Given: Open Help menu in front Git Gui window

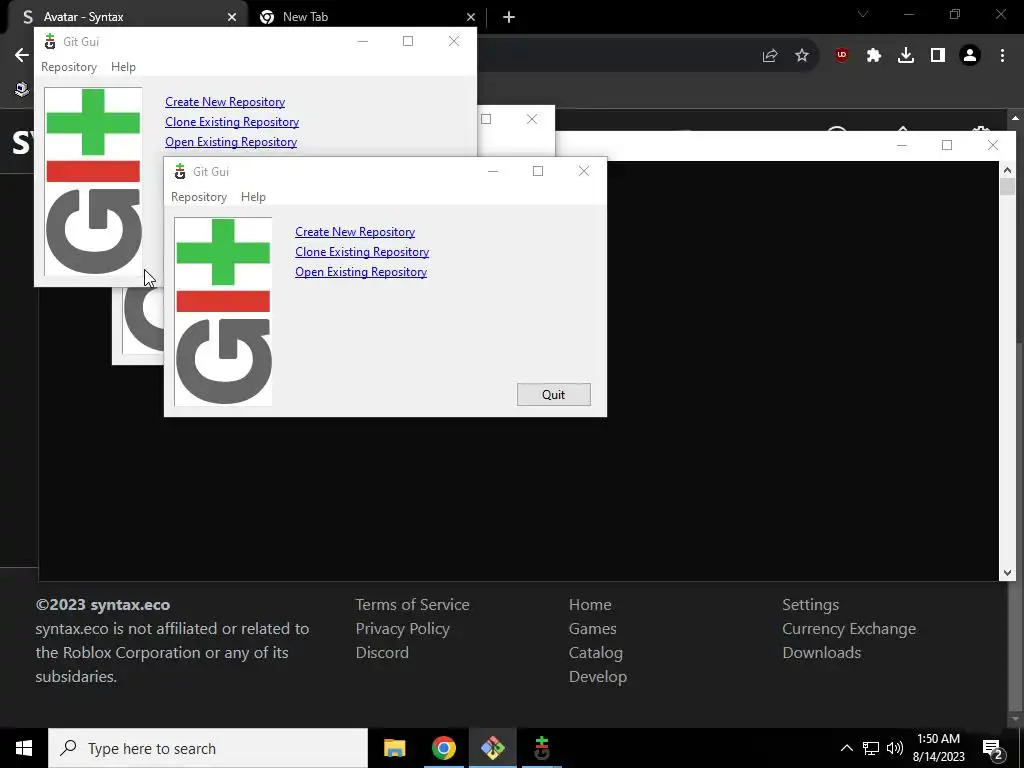Looking at the screenshot, I should 253,197.
